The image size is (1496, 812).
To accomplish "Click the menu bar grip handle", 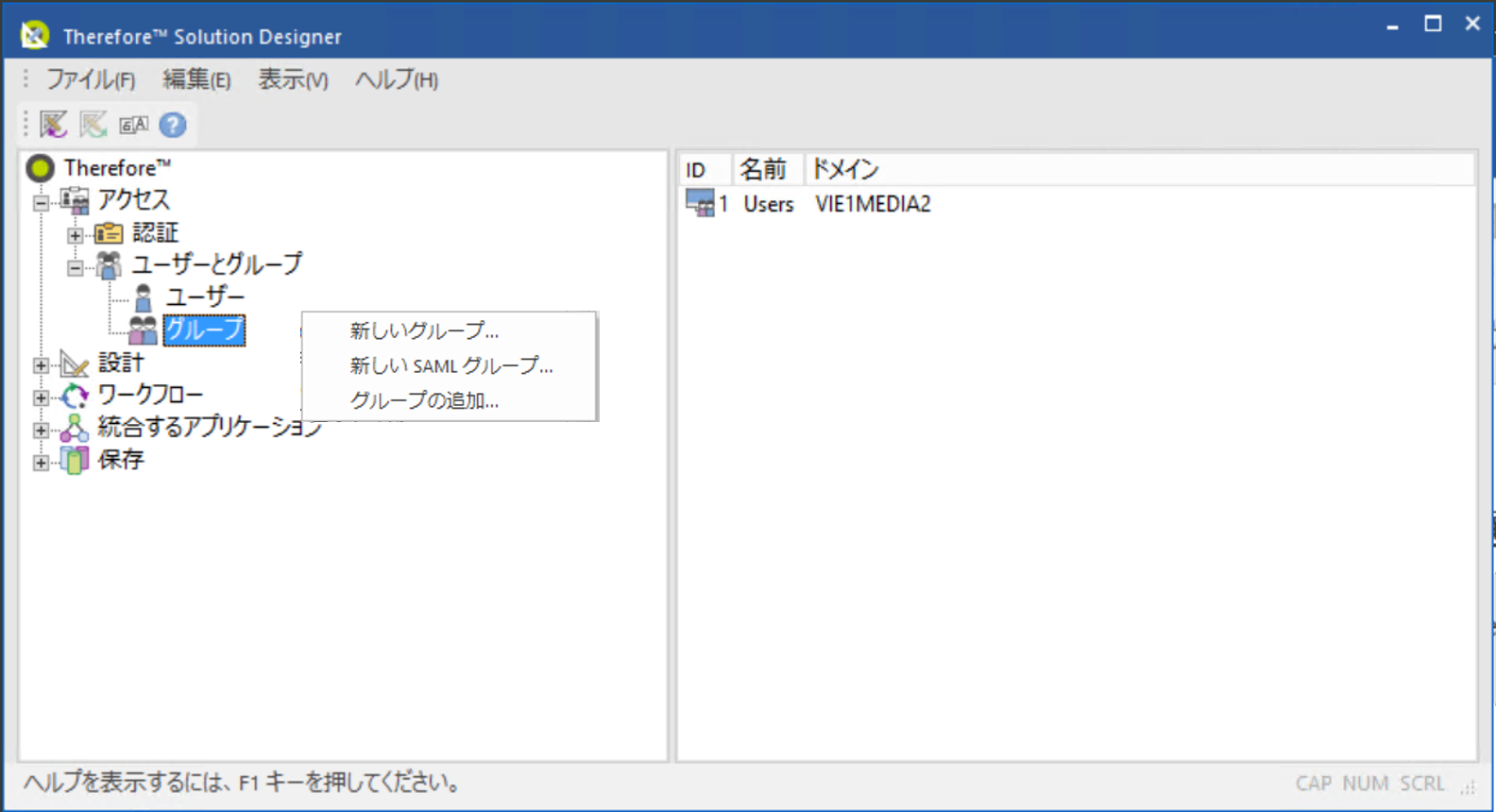I will tap(25, 79).
